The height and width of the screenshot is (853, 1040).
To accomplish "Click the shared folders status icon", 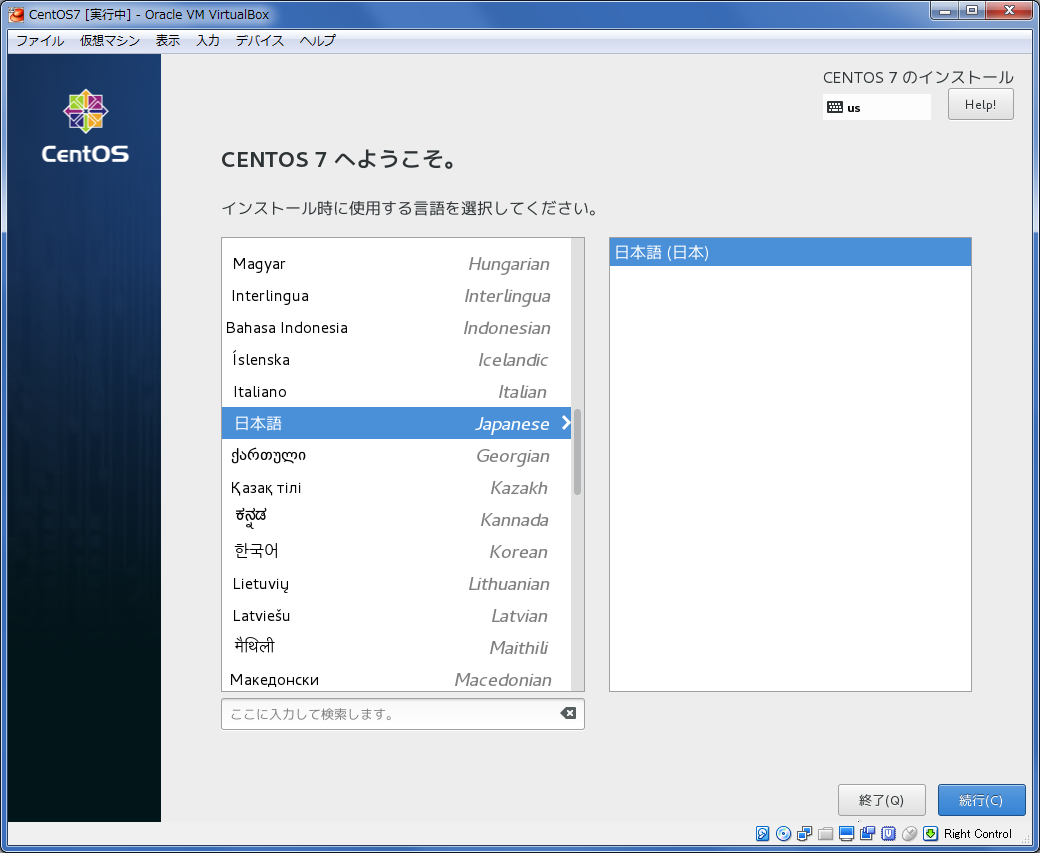I will [x=825, y=833].
